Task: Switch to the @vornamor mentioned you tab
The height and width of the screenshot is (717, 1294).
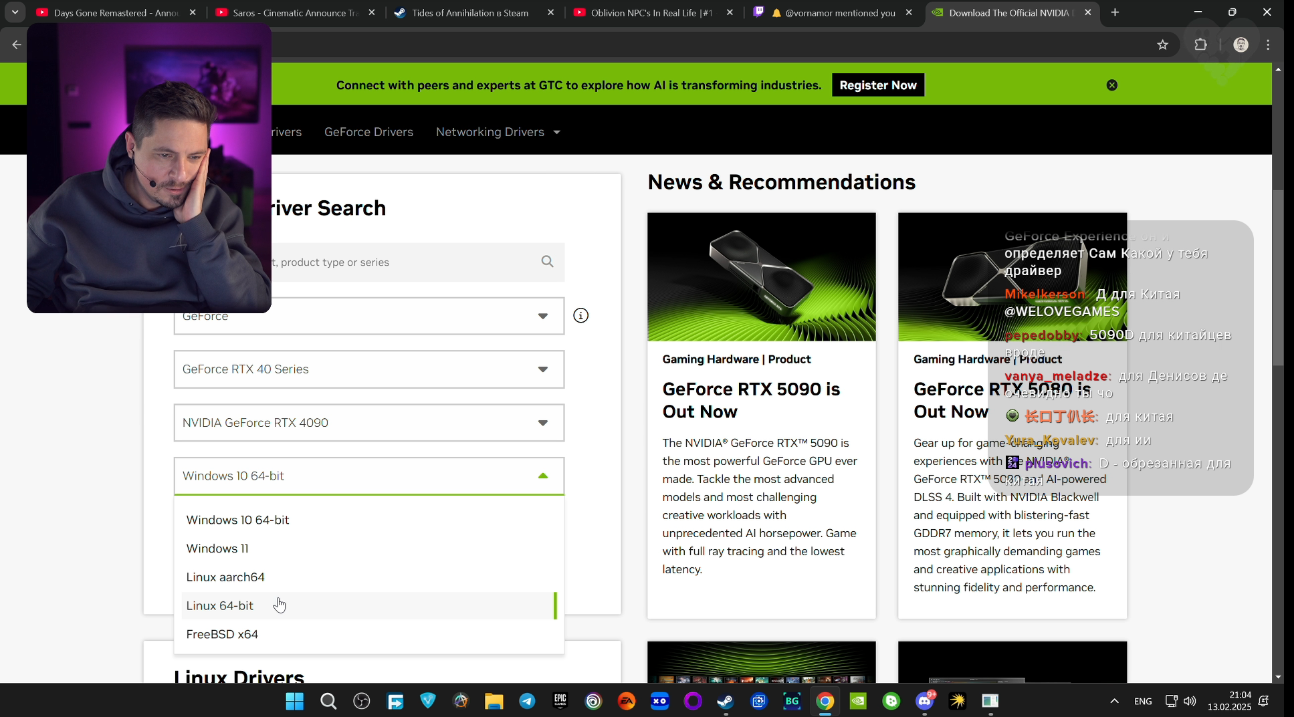Action: pyautogui.click(x=833, y=13)
